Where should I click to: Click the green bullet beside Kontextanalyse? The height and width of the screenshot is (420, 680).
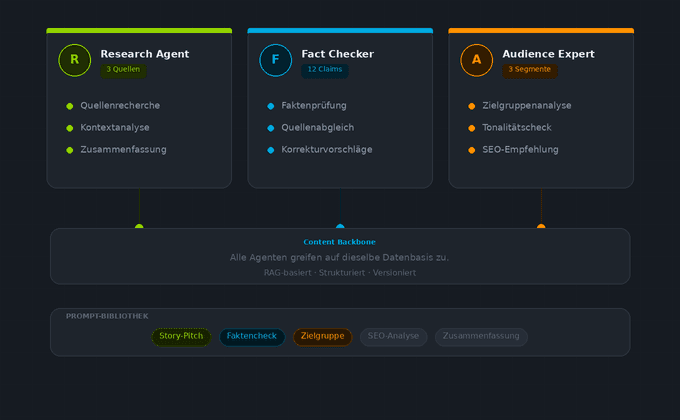coord(69,128)
